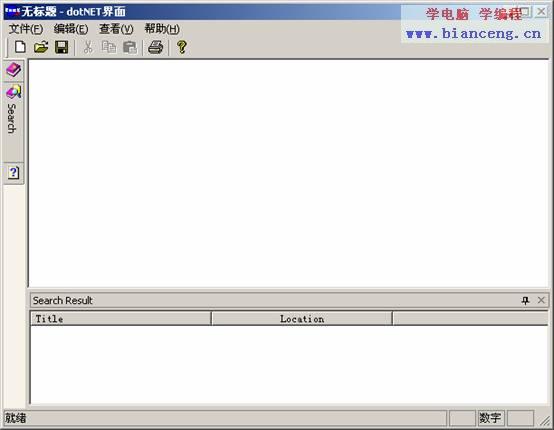Open the 帮助(H) menu
The height and width of the screenshot is (430, 554).
coord(162,29)
